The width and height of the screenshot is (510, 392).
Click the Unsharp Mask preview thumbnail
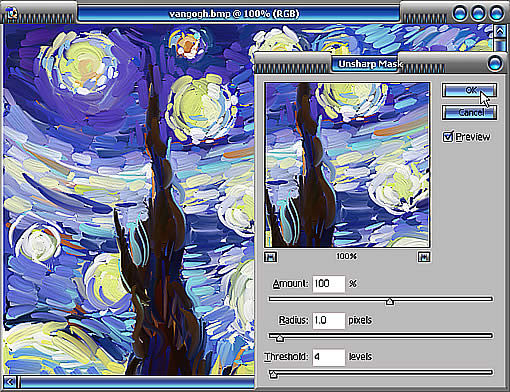[x=347, y=165]
